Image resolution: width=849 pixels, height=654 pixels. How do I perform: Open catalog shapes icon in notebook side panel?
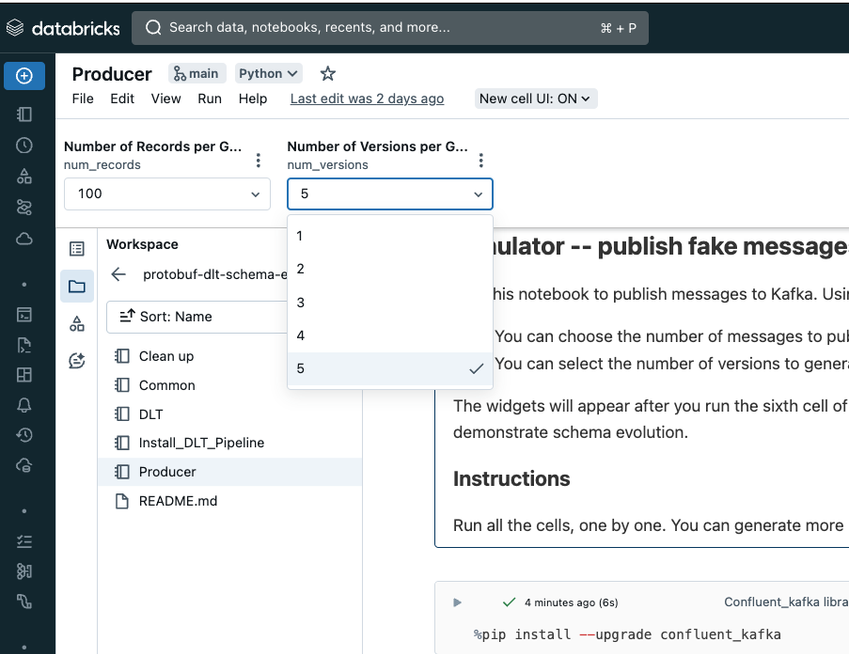(x=77, y=324)
